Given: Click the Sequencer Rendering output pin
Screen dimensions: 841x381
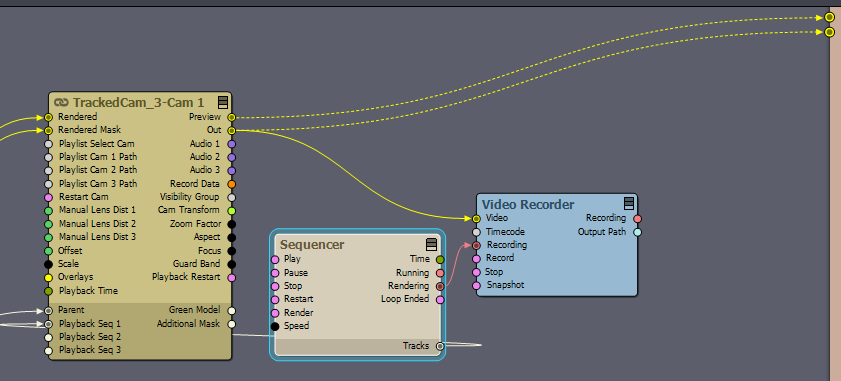Looking at the screenshot, I should pyautogui.click(x=440, y=286).
